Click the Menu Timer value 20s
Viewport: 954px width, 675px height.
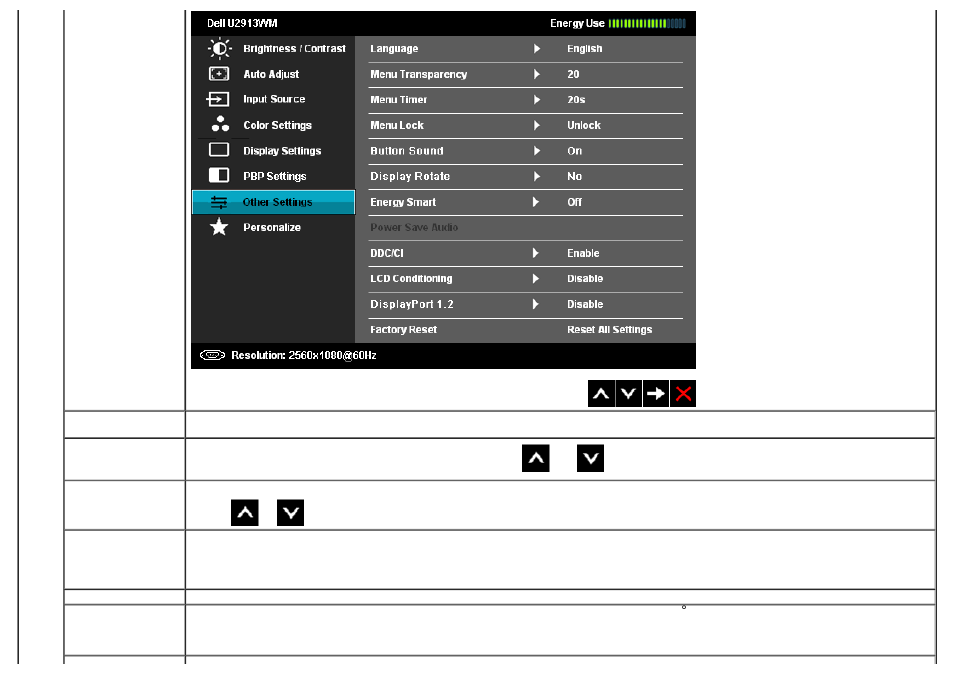(576, 99)
